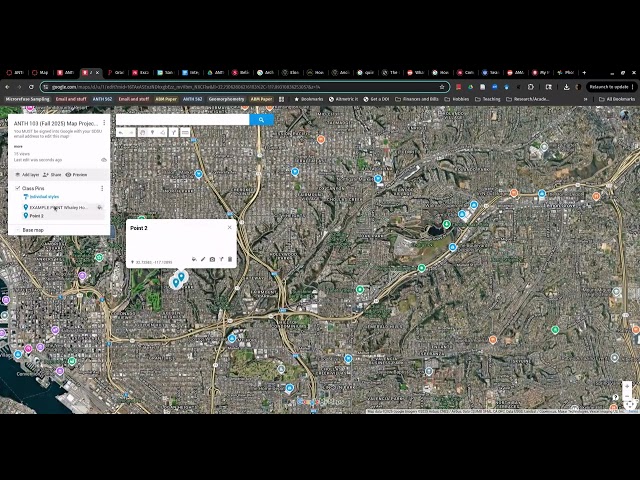The height and width of the screenshot is (480, 640).
Task: Click the Point 2 pin on the map
Action: pyautogui.click(x=181, y=276)
